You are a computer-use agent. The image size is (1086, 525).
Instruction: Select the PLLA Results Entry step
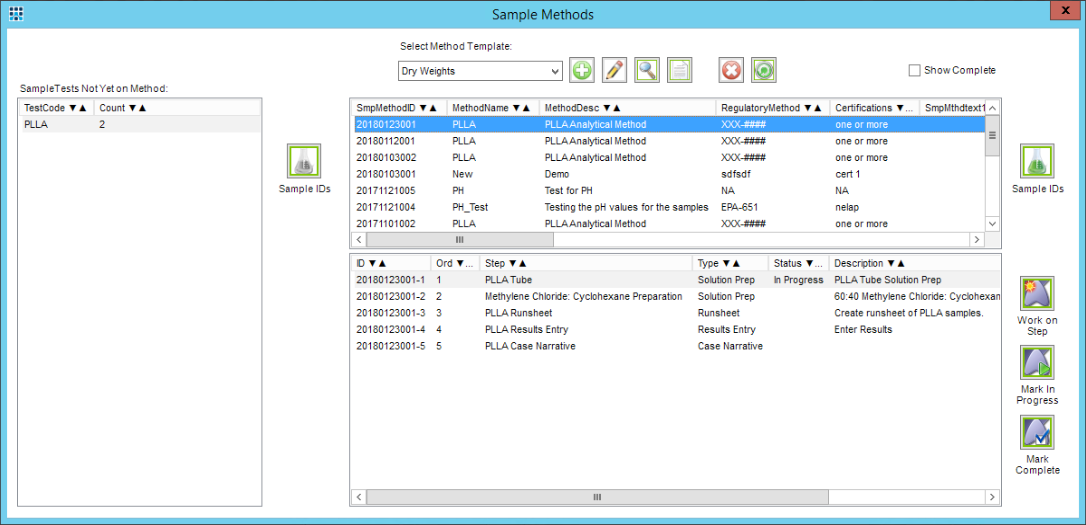click(x=676, y=330)
